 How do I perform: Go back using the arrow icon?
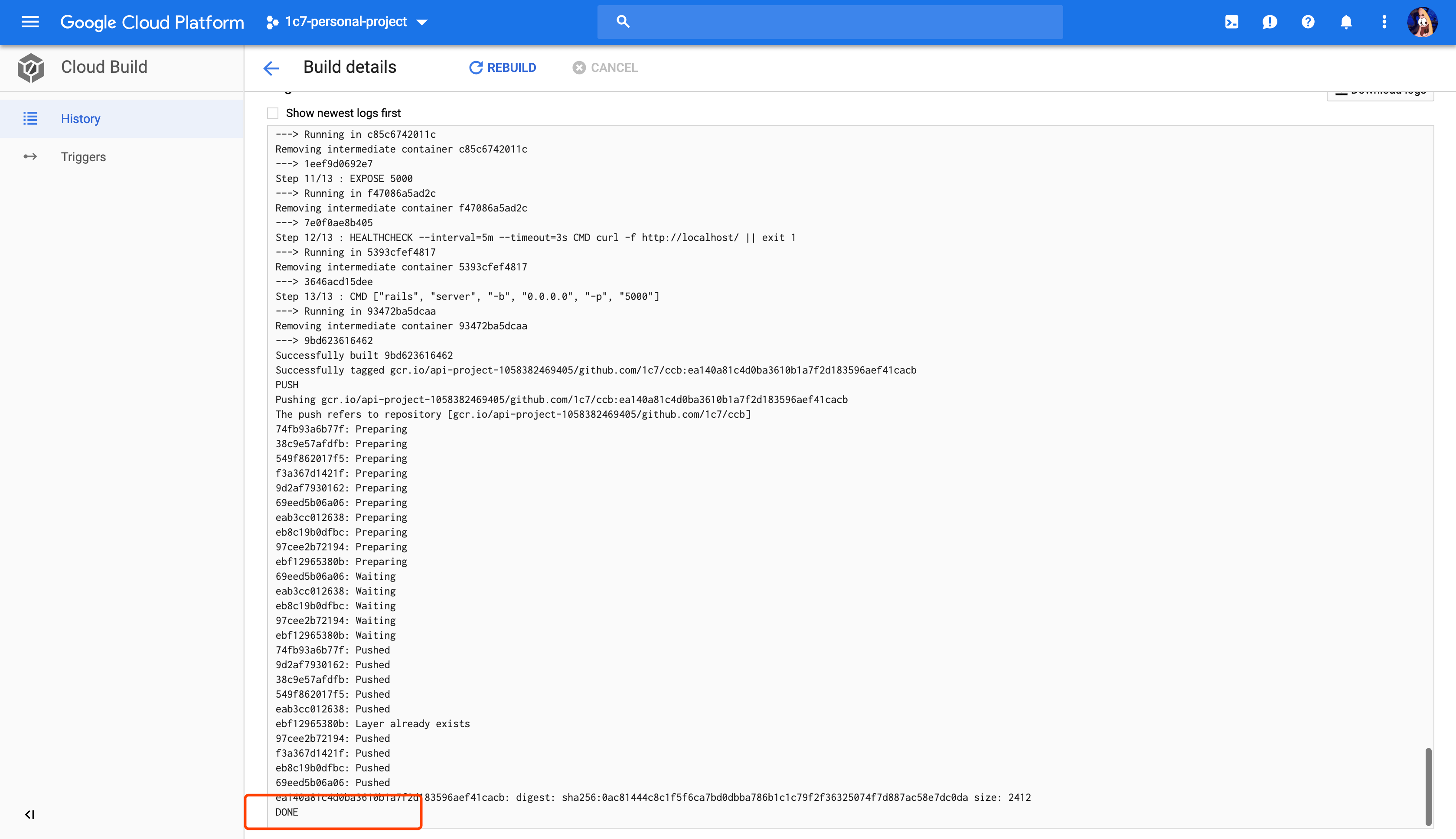(x=271, y=68)
